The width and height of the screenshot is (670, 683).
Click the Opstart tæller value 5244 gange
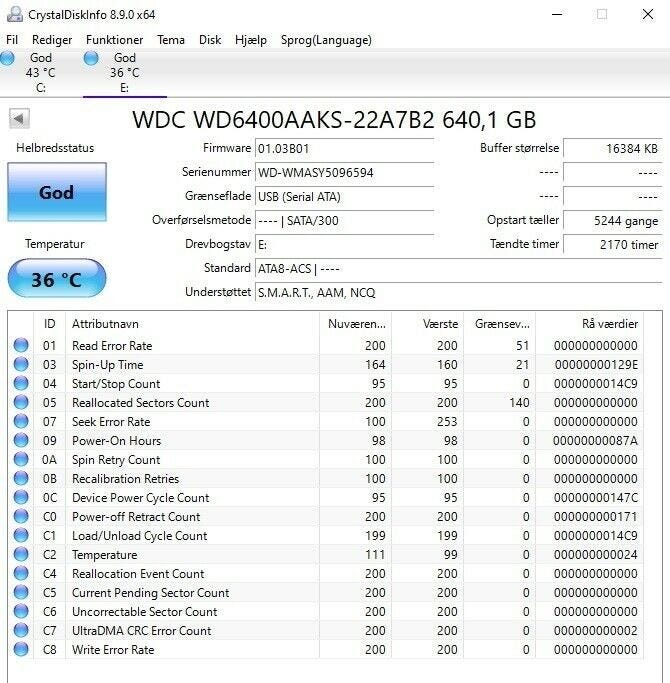612,220
